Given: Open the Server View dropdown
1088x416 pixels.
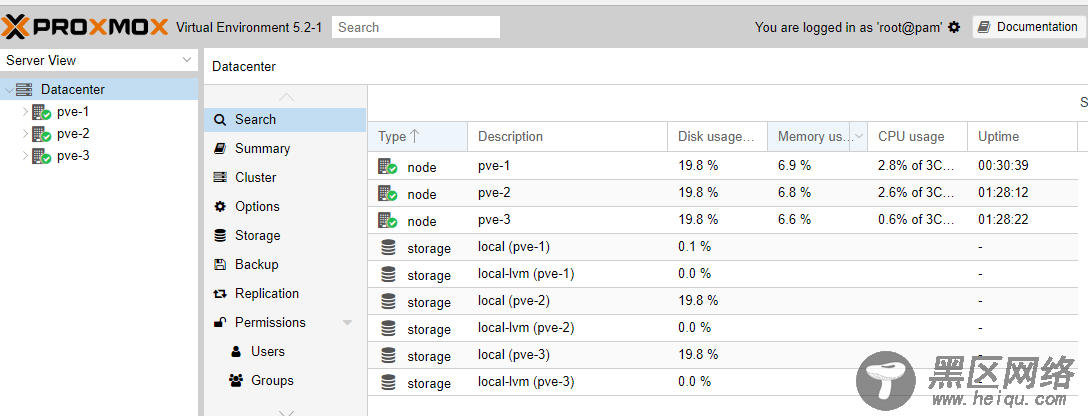Looking at the screenshot, I should tap(186, 60).
